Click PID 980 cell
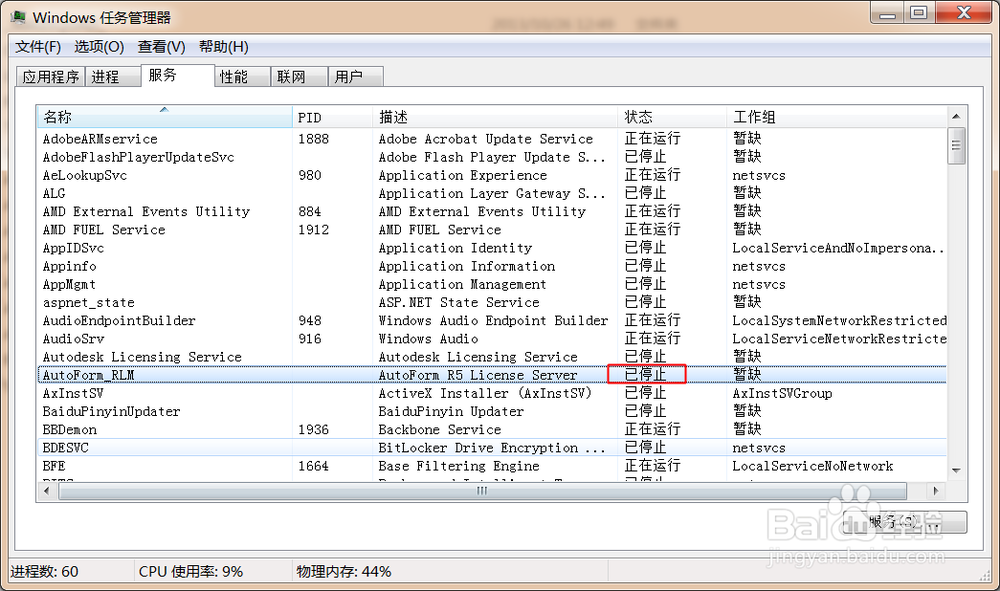This screenshot has height=591, width=1000. pyautogui.click(x=310, y=175)
